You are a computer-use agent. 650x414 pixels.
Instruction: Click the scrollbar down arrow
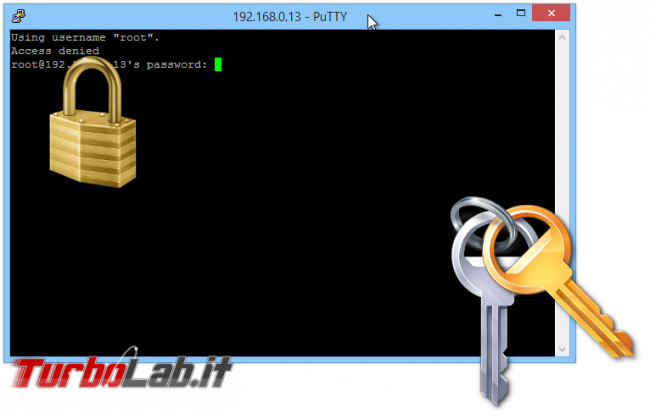click(x=562, y=349)
